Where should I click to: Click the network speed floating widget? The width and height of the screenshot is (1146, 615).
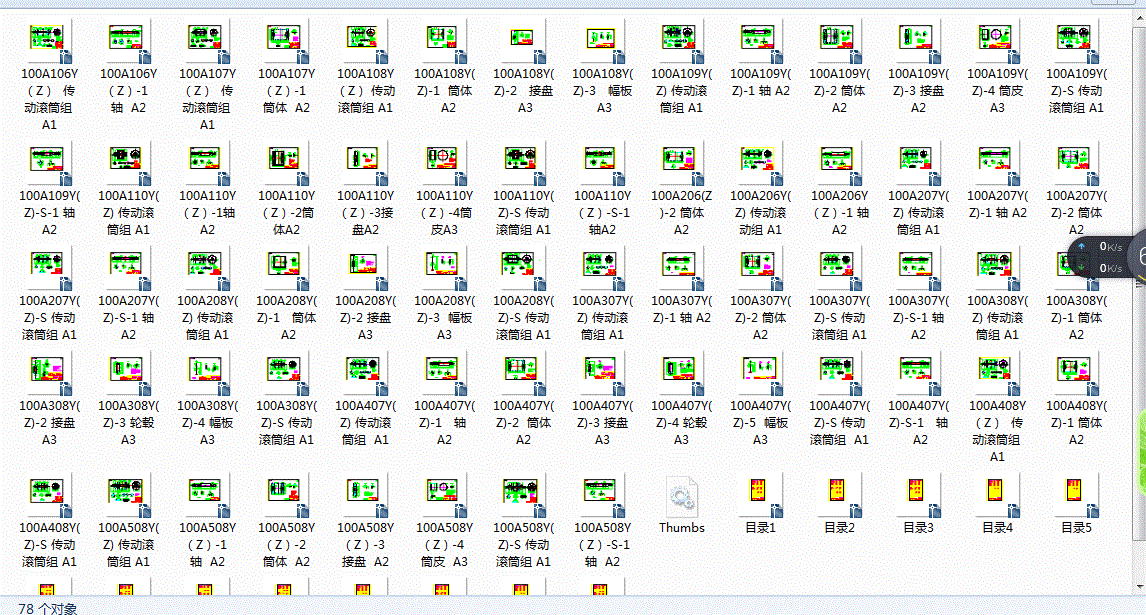[1107, 257]
